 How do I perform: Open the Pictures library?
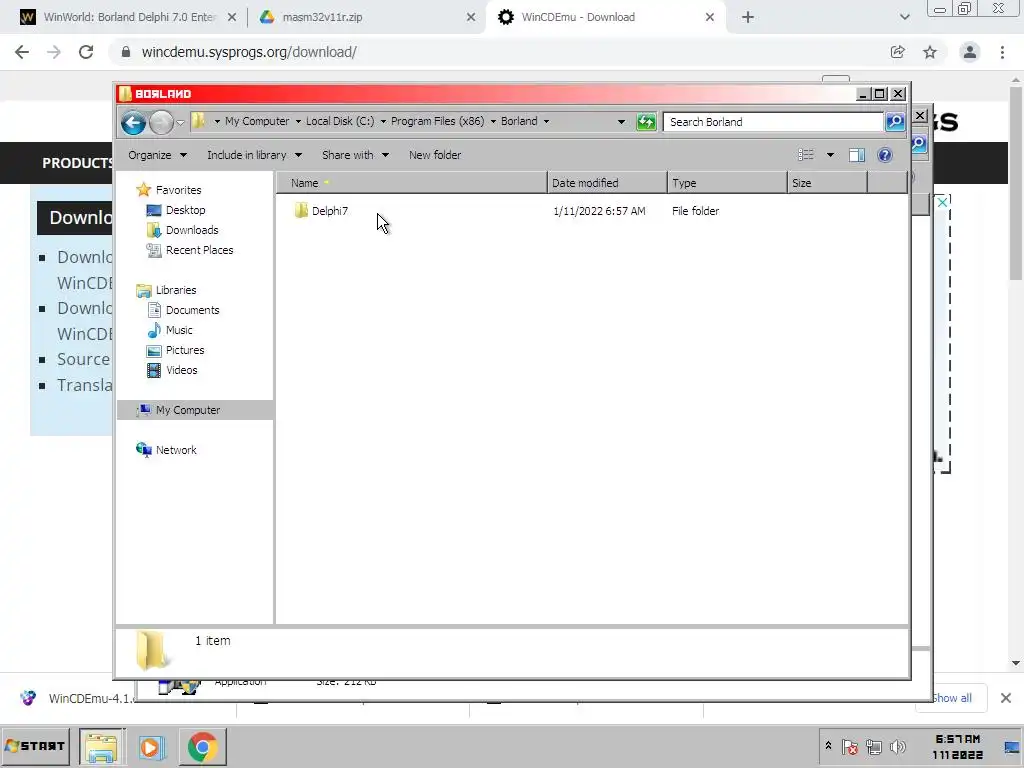point(185,350)
